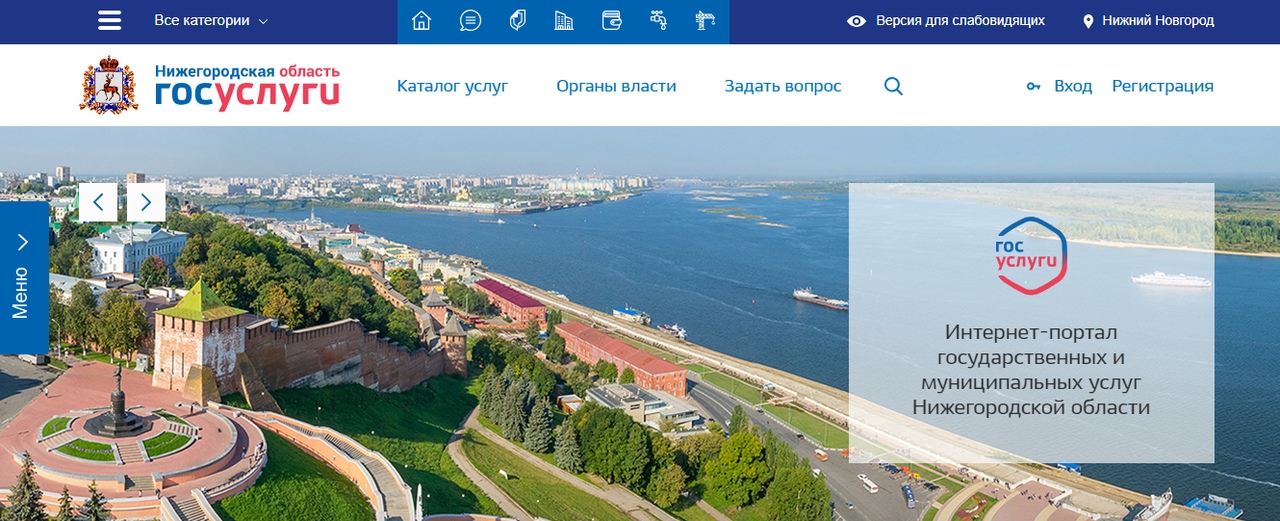Click the Регистрация link
The image size is (1280, 521).
(1163, 86)
